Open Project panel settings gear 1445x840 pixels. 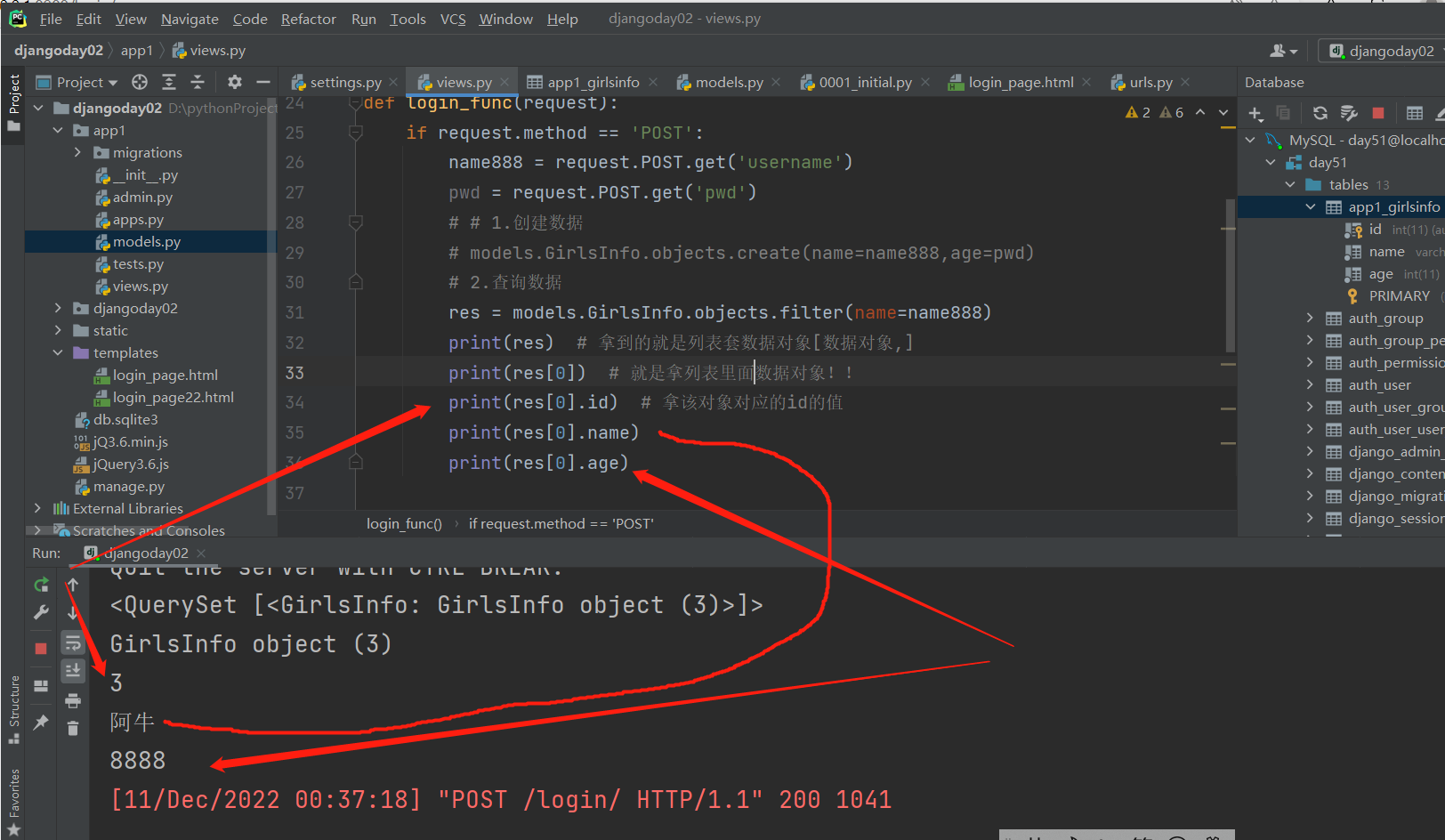(x=235, y=82)
